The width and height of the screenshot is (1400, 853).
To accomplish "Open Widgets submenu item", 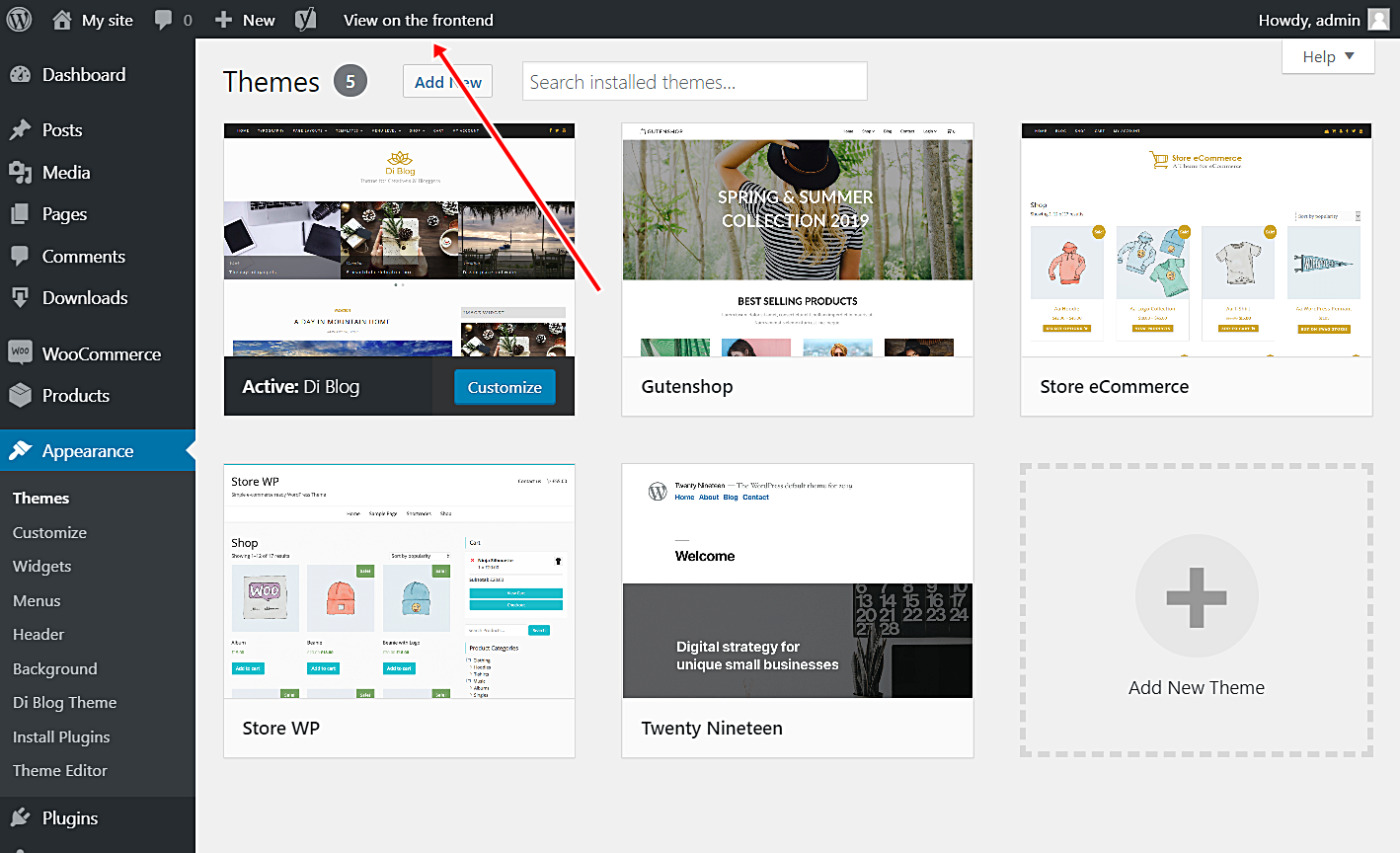I will (x=42, y=566).
